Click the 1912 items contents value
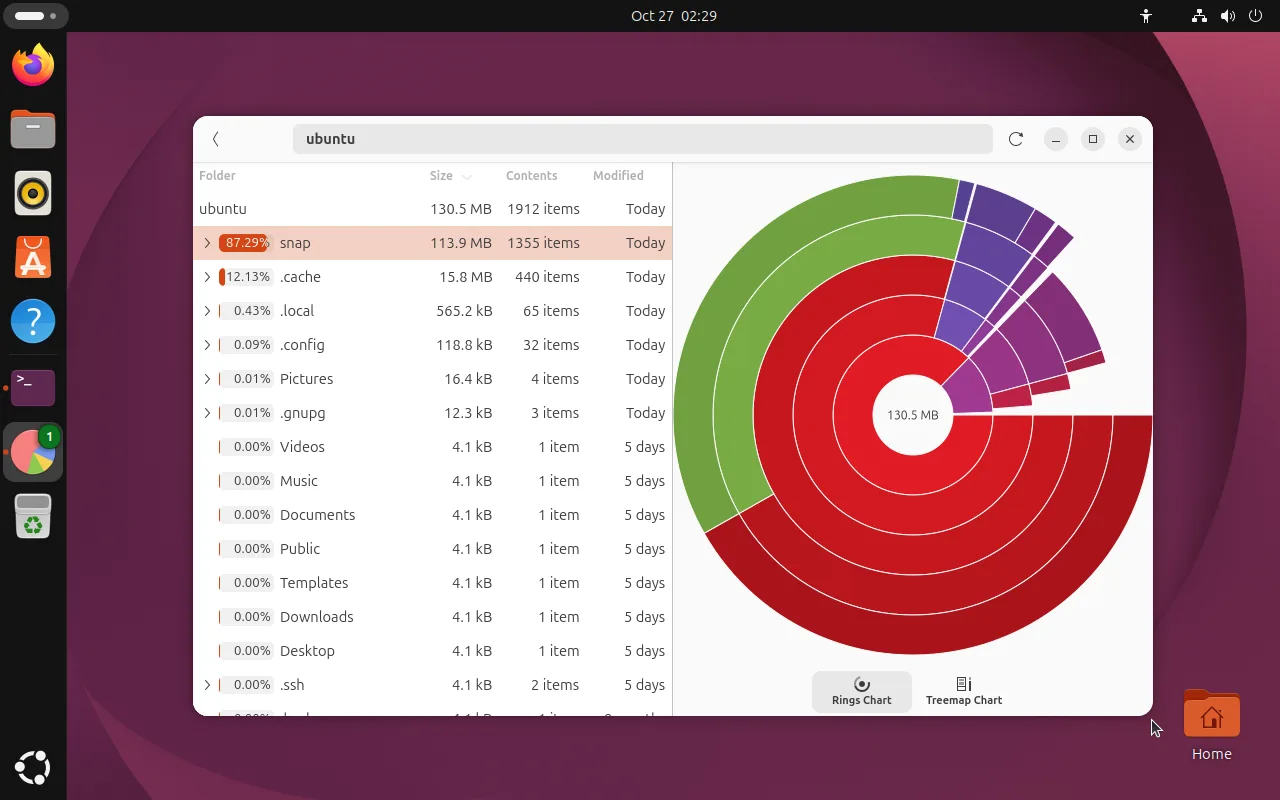This screenshot has width=1280, height=800. [543, 209]
